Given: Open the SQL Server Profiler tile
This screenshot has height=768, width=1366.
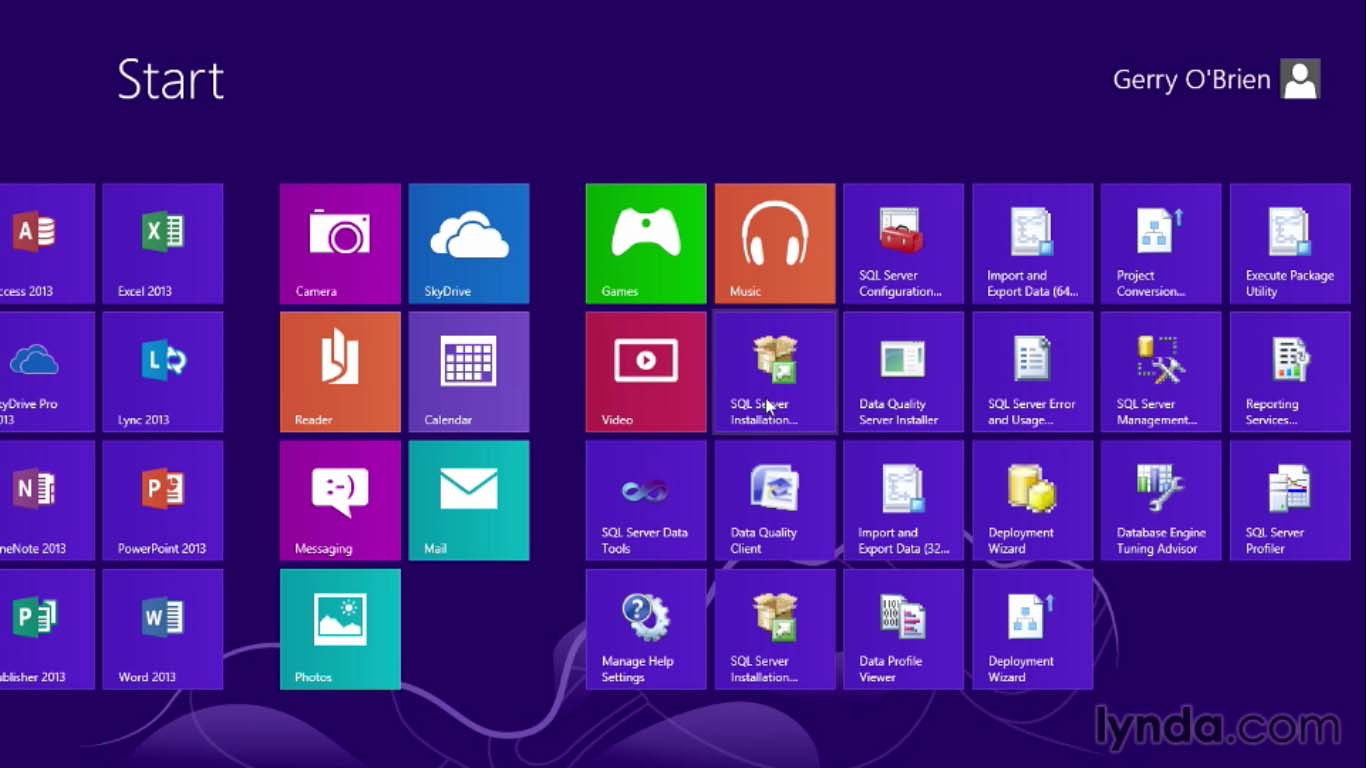Looking at the screenshot, I should [1290, 500].
